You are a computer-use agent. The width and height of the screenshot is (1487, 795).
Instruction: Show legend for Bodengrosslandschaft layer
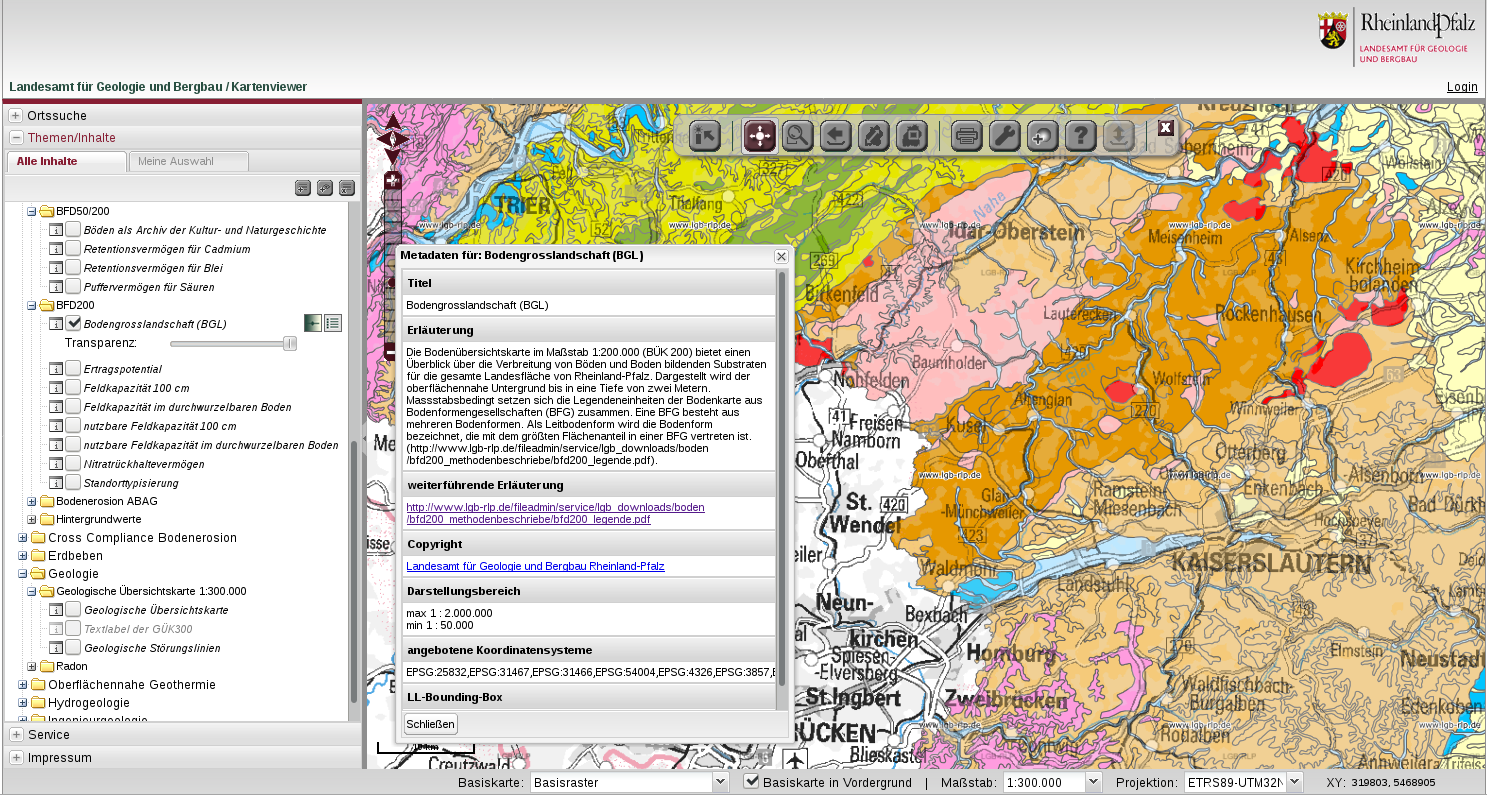click(x=333, y=323)
